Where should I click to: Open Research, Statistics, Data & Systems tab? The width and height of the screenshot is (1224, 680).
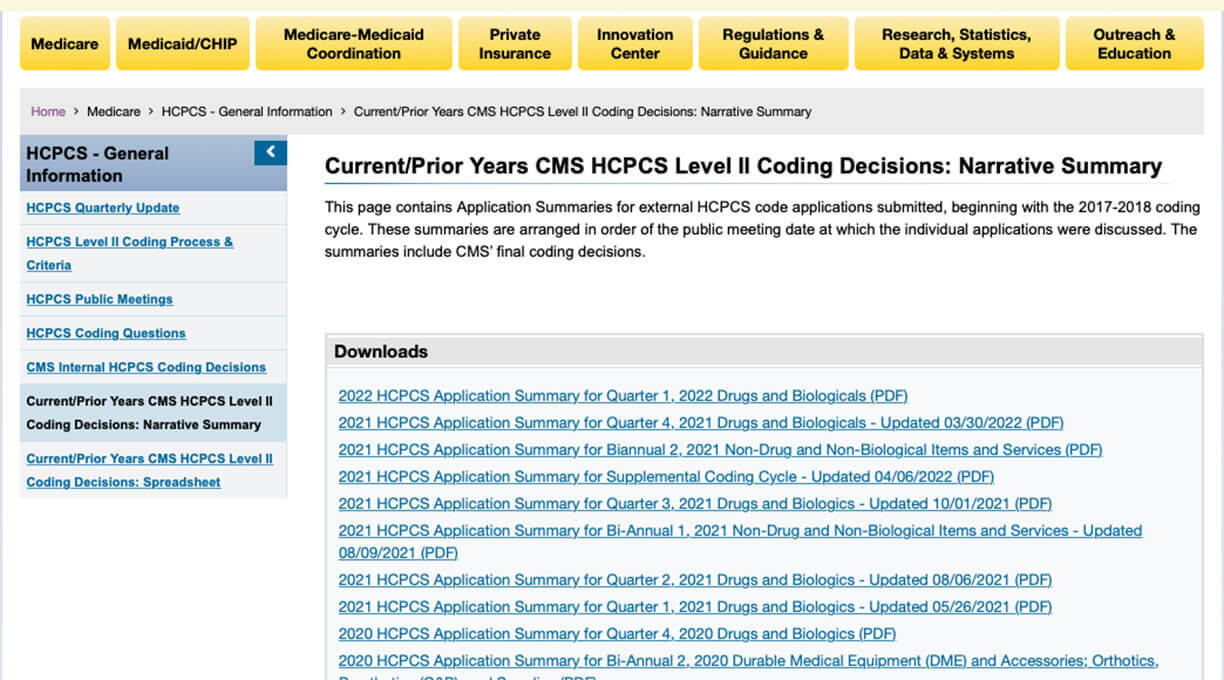tap(956, 44)
